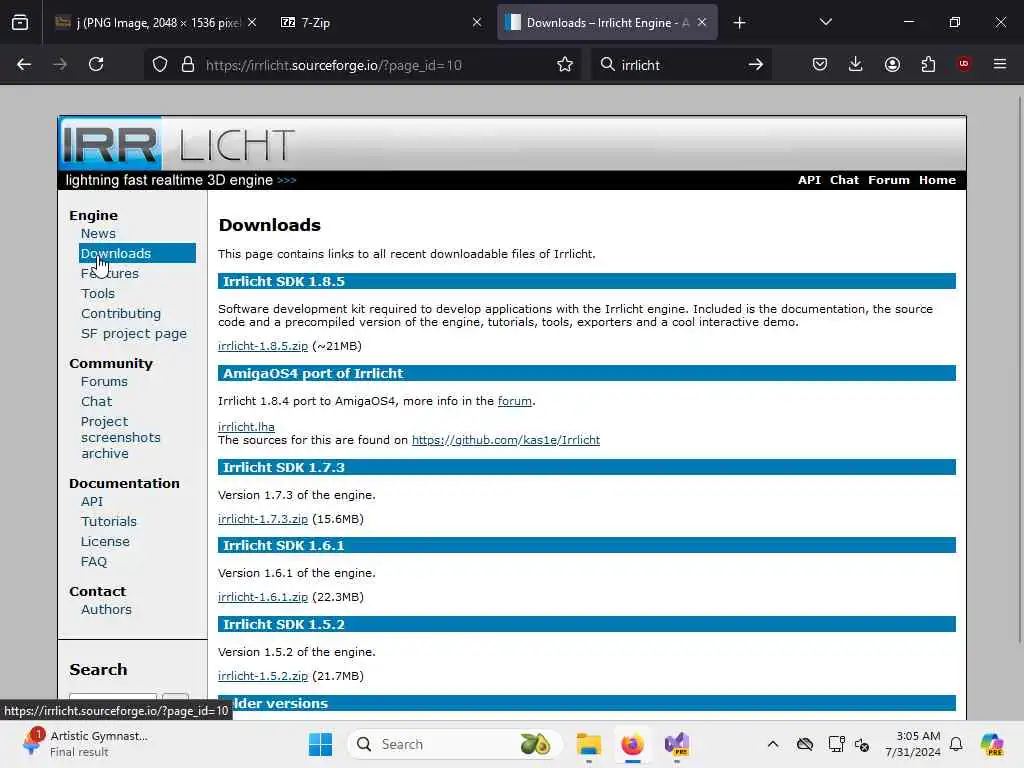Open the tracking protection shield icon
The height and width of the screenshot is (768, 1024).
[160, 65]
